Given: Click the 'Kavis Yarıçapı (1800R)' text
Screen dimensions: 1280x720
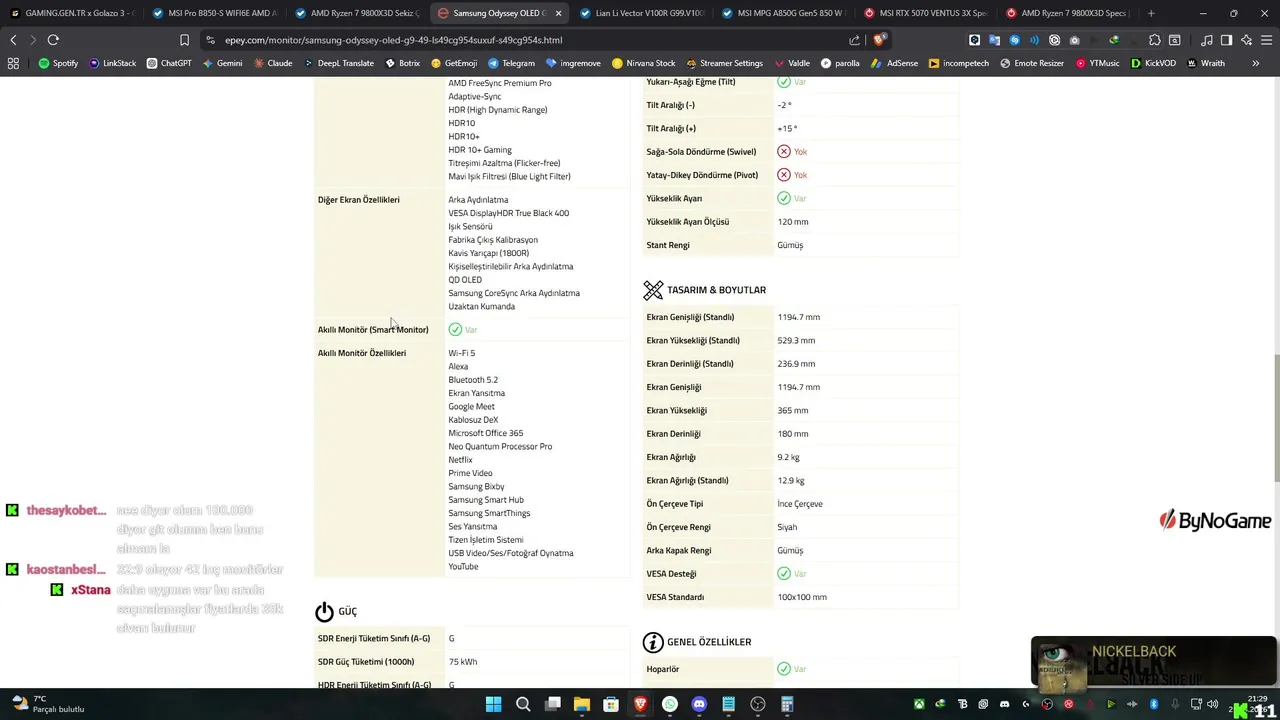Looking at the screenshot, I should tap(488, 253).
